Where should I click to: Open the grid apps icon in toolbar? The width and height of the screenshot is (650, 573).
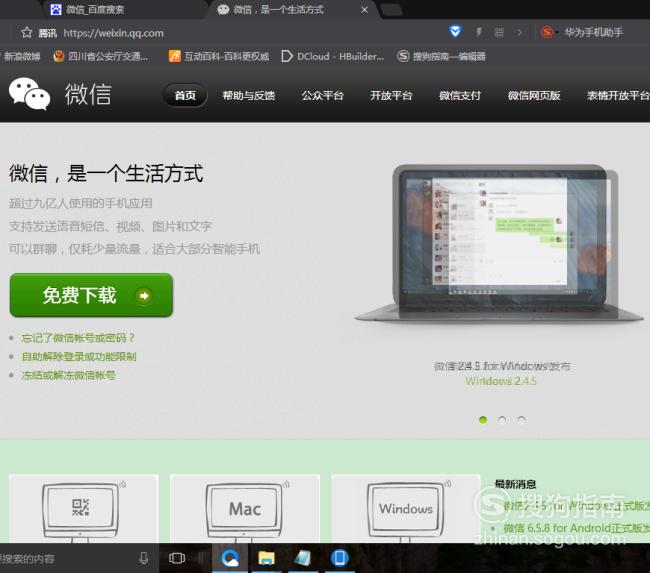click(x=499, y=32)
